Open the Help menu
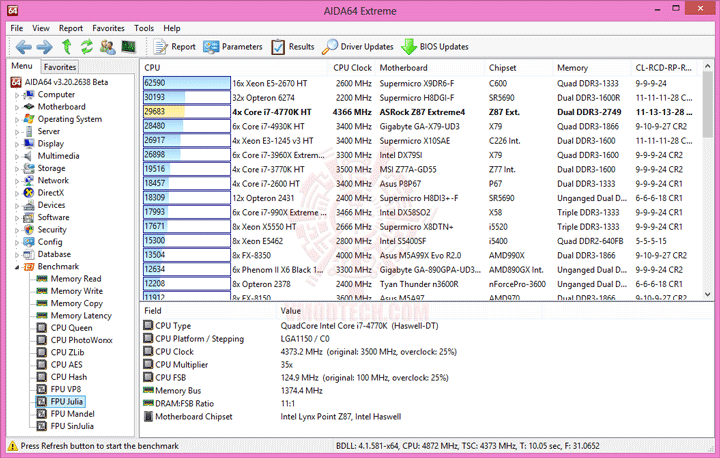Screen dimensions: 720x458 pos(172,28)
